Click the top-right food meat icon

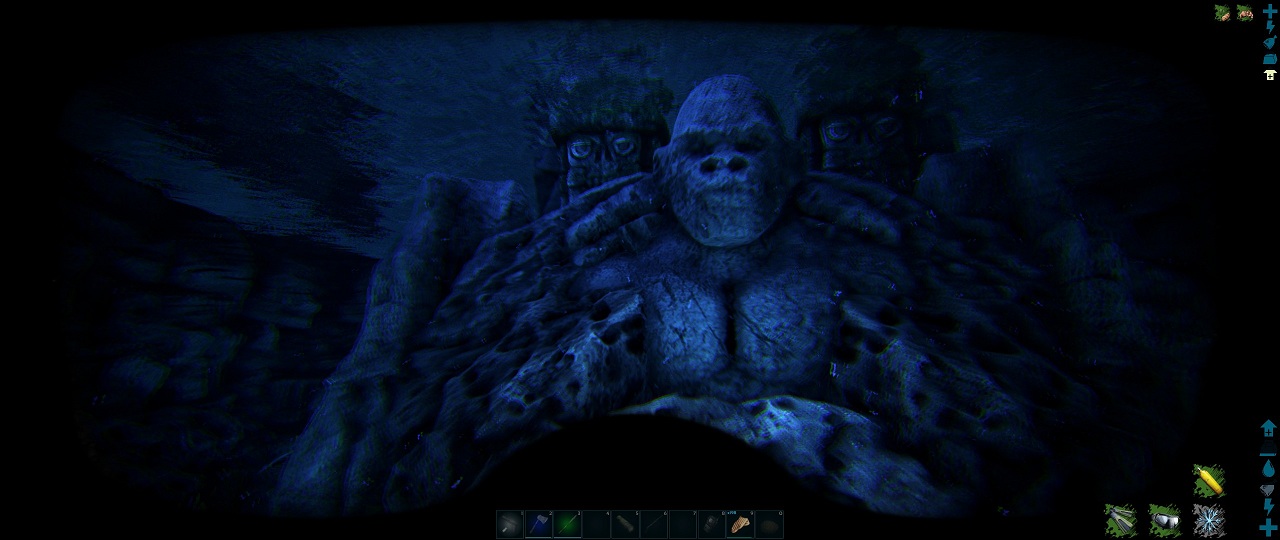pos(1270,42)
